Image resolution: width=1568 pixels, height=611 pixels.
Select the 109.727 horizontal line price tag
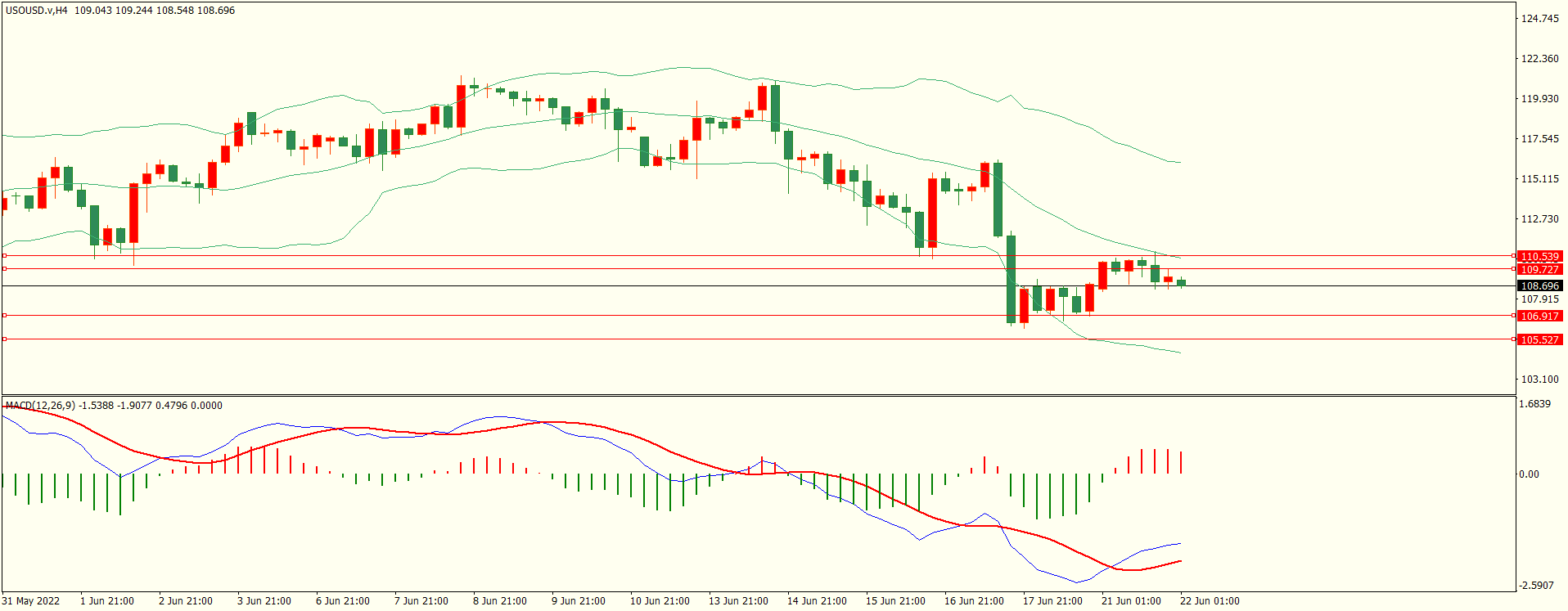click(1539, 270)
